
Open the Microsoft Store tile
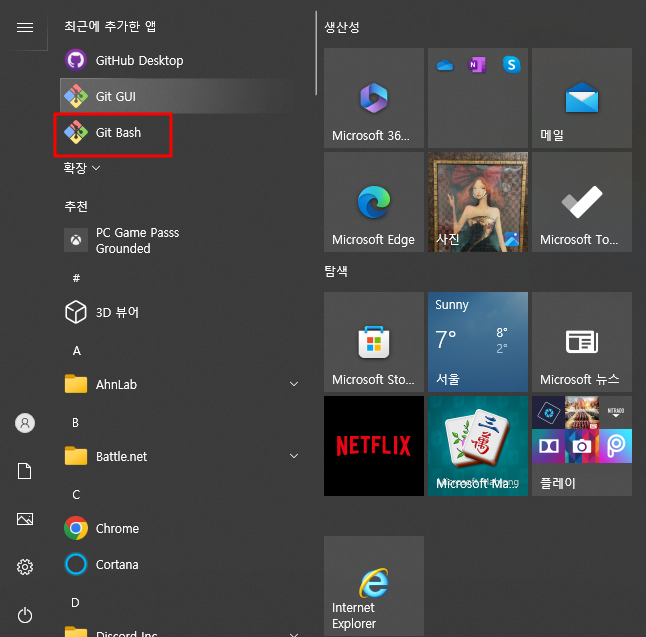pyautogui.click(x=374, y=342)
